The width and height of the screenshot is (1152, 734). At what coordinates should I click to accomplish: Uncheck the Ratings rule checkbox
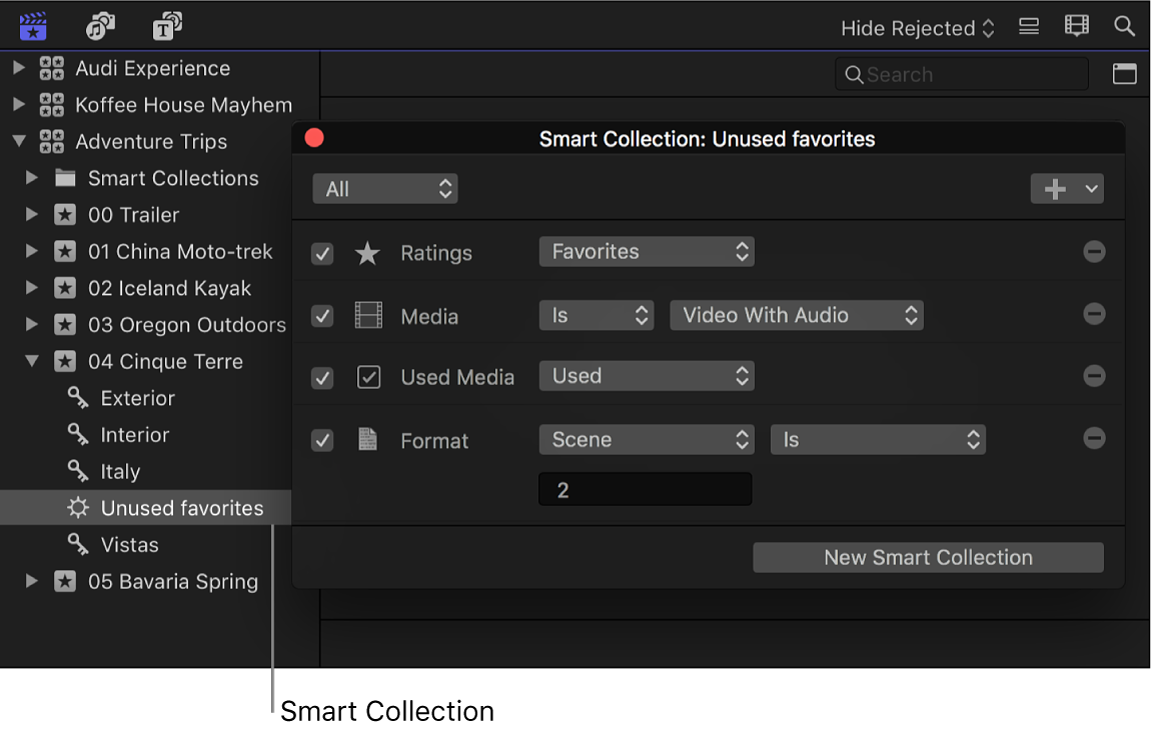click(x=322, y=254)
